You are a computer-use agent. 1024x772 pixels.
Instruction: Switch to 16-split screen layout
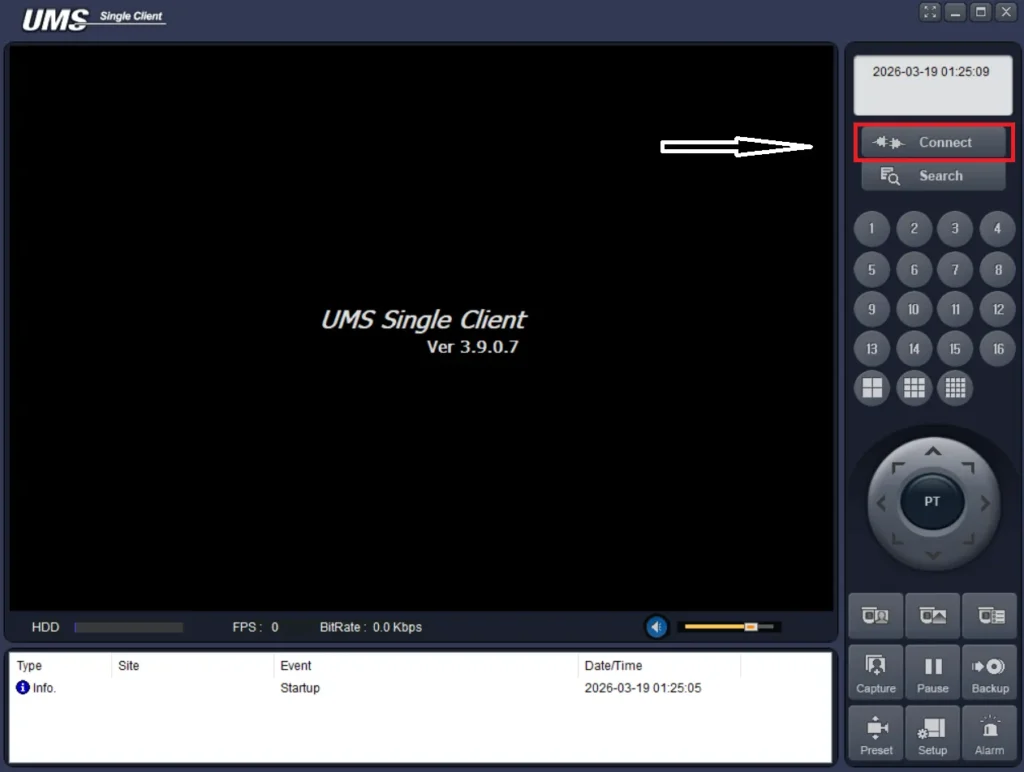955,388
